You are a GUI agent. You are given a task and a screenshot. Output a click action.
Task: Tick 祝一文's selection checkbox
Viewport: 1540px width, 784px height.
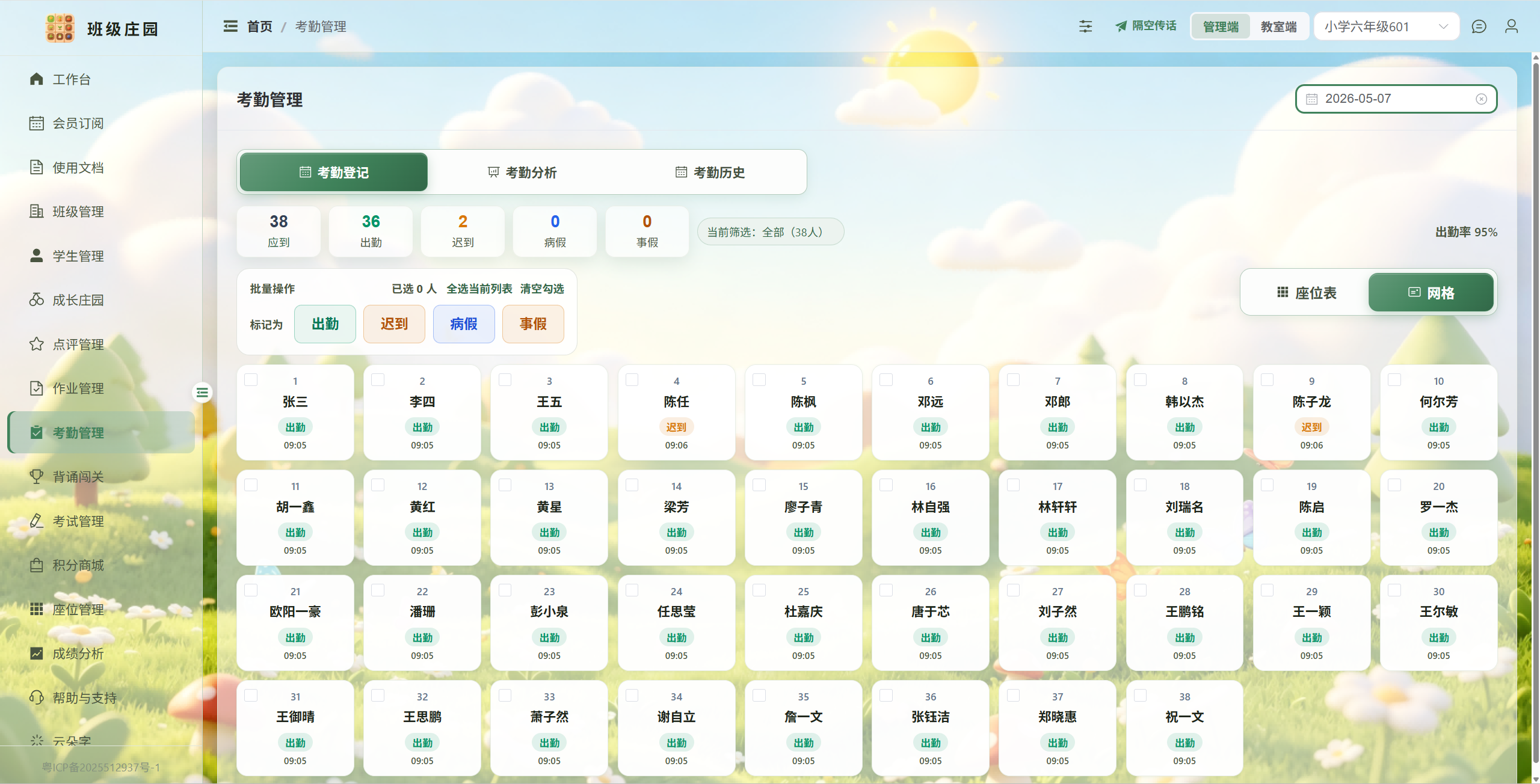coord(1140,696)
